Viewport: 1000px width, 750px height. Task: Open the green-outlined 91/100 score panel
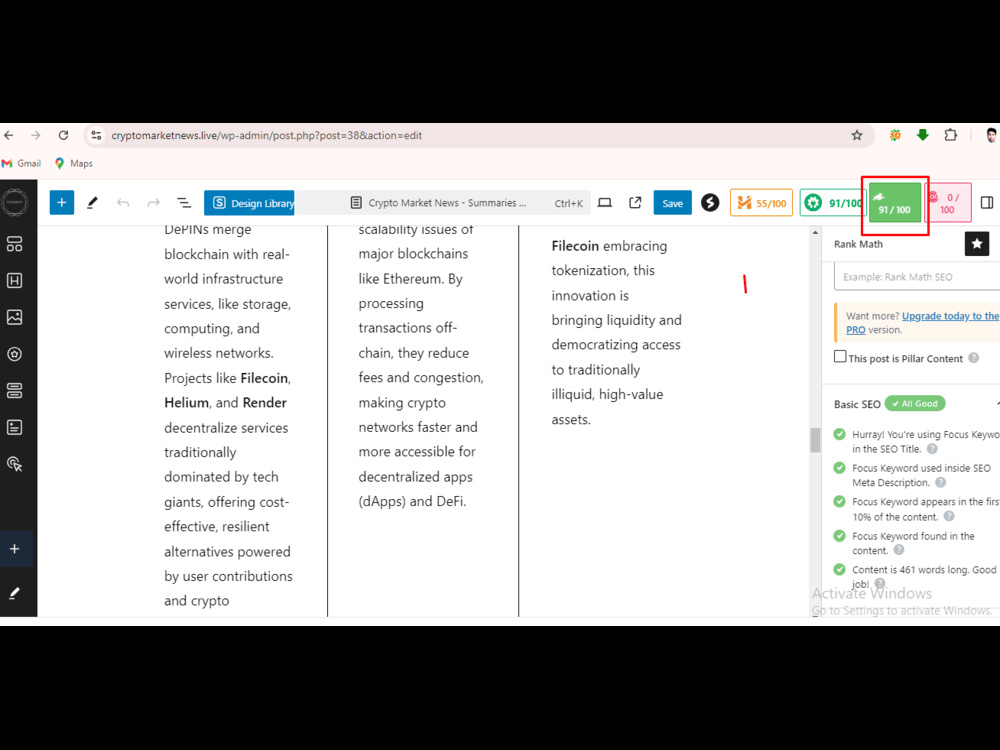[831, 203]
